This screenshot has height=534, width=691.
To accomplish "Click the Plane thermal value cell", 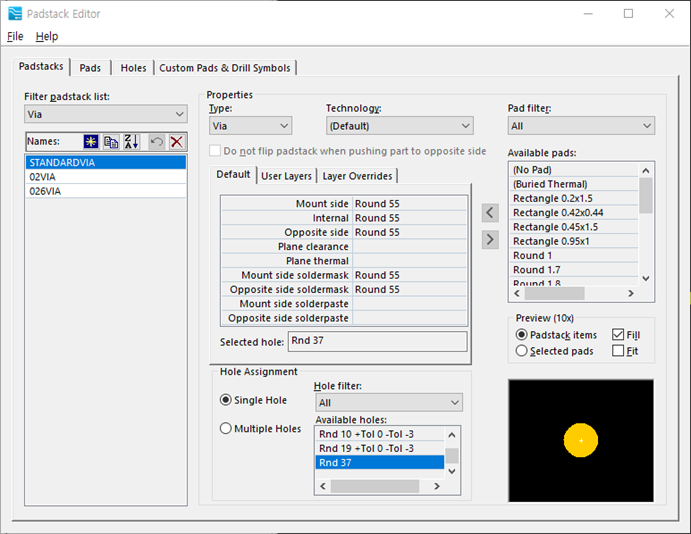I will [x=409, y=261].
